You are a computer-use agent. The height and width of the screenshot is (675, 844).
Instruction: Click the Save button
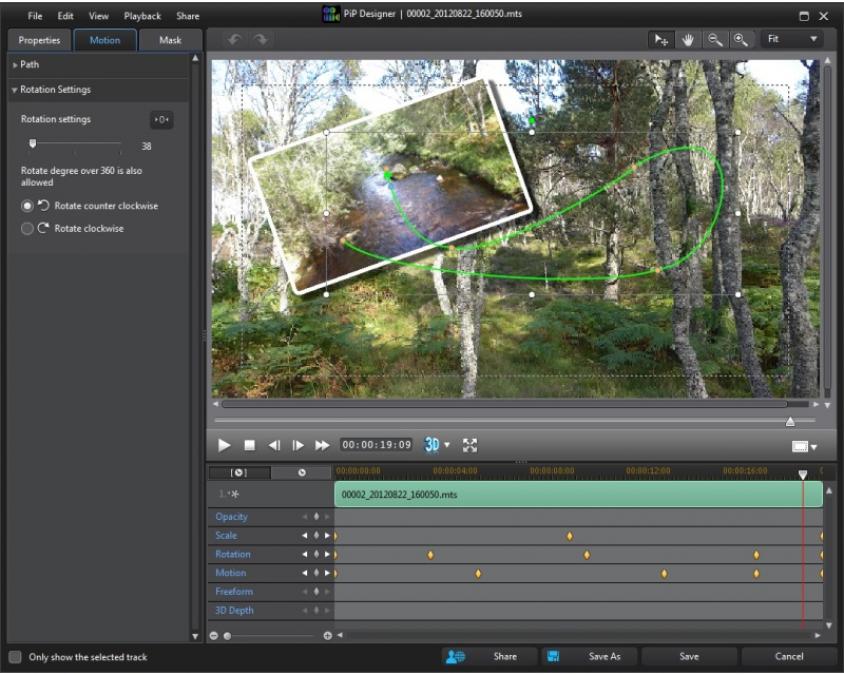(x=689, y=656)
